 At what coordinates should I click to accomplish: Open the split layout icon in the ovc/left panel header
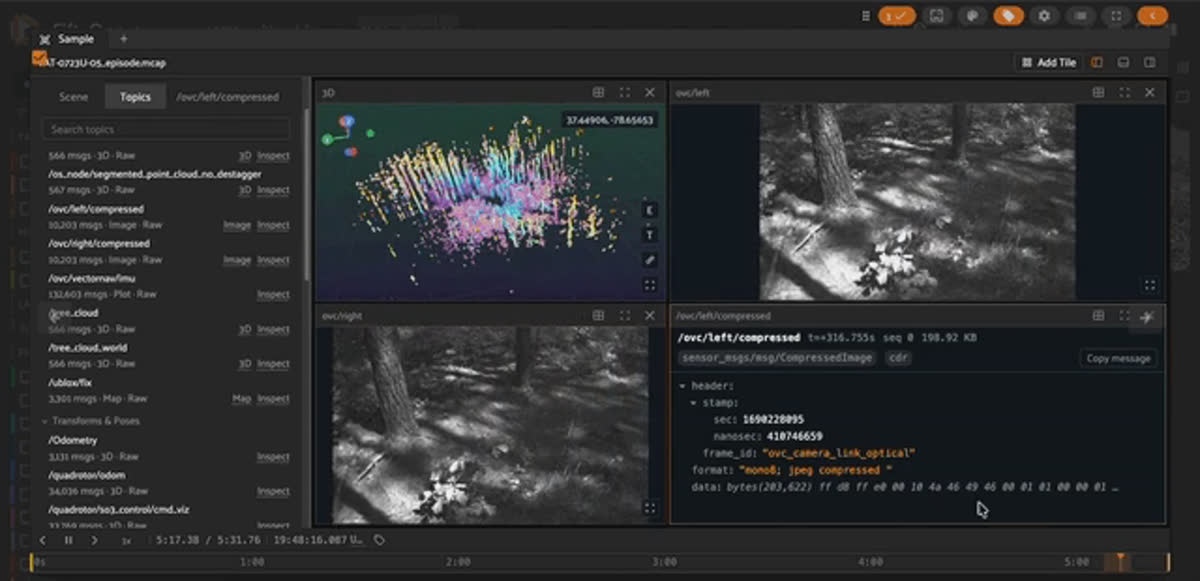point(1098,92)
